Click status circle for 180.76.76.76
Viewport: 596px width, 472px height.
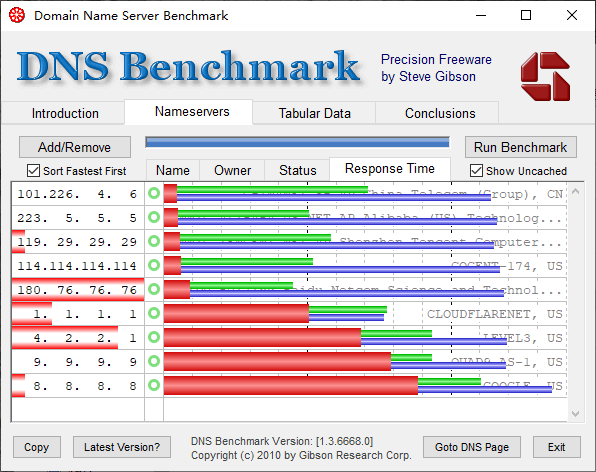154,289
